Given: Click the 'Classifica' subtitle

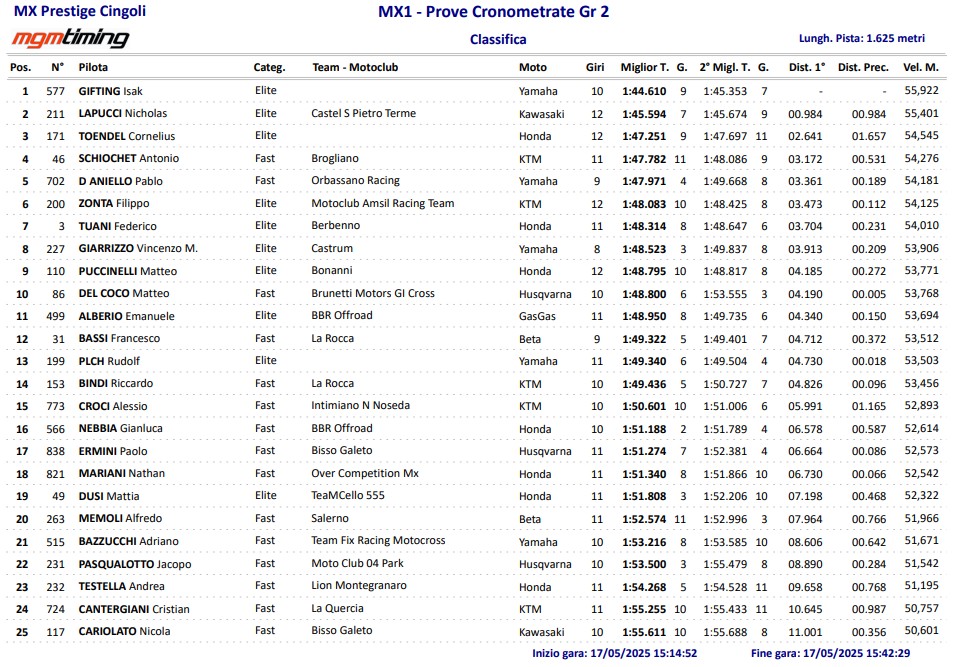Looking at the screenshot, I should [498, 39].
